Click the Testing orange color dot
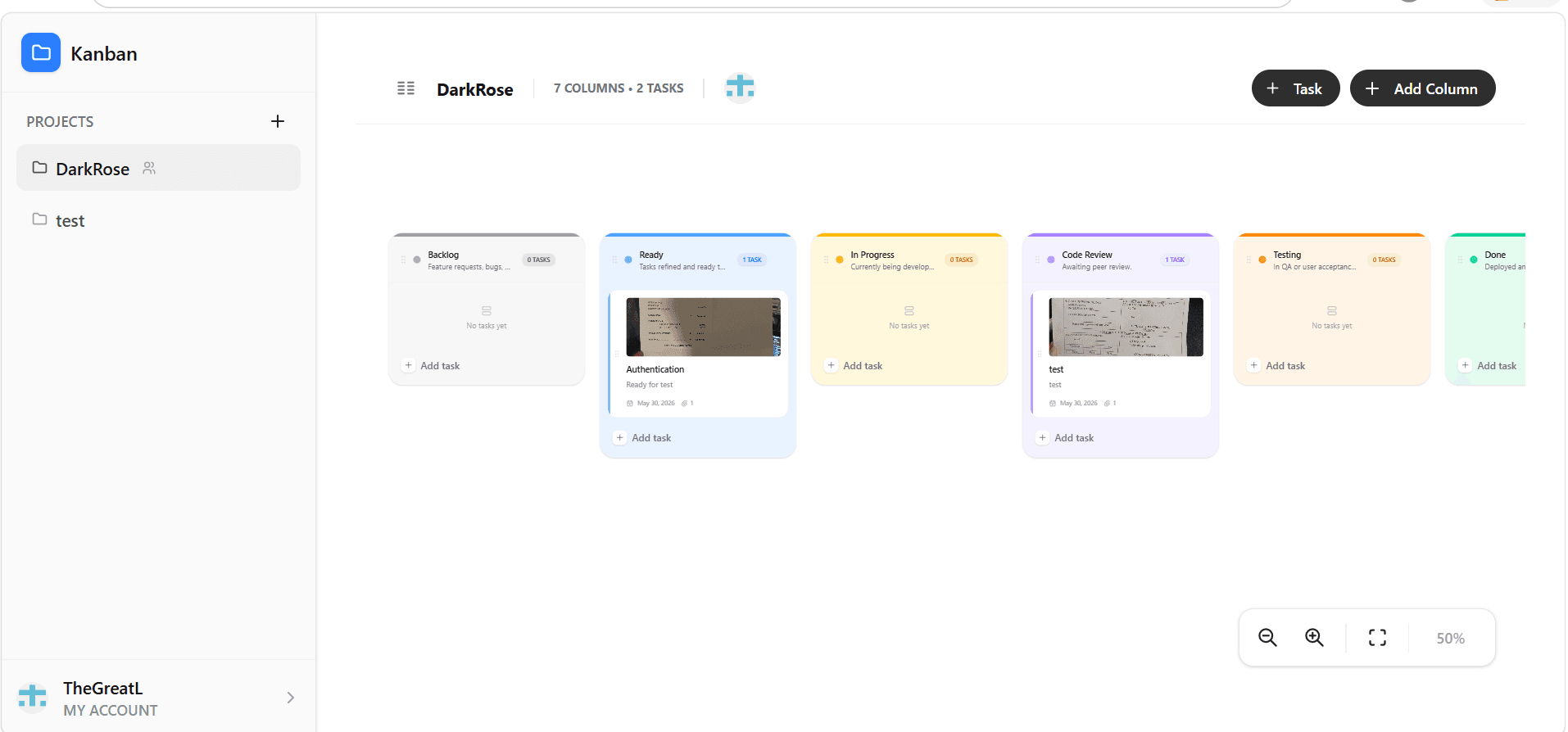This screenshot has width=1568, height=732. 1262,260
